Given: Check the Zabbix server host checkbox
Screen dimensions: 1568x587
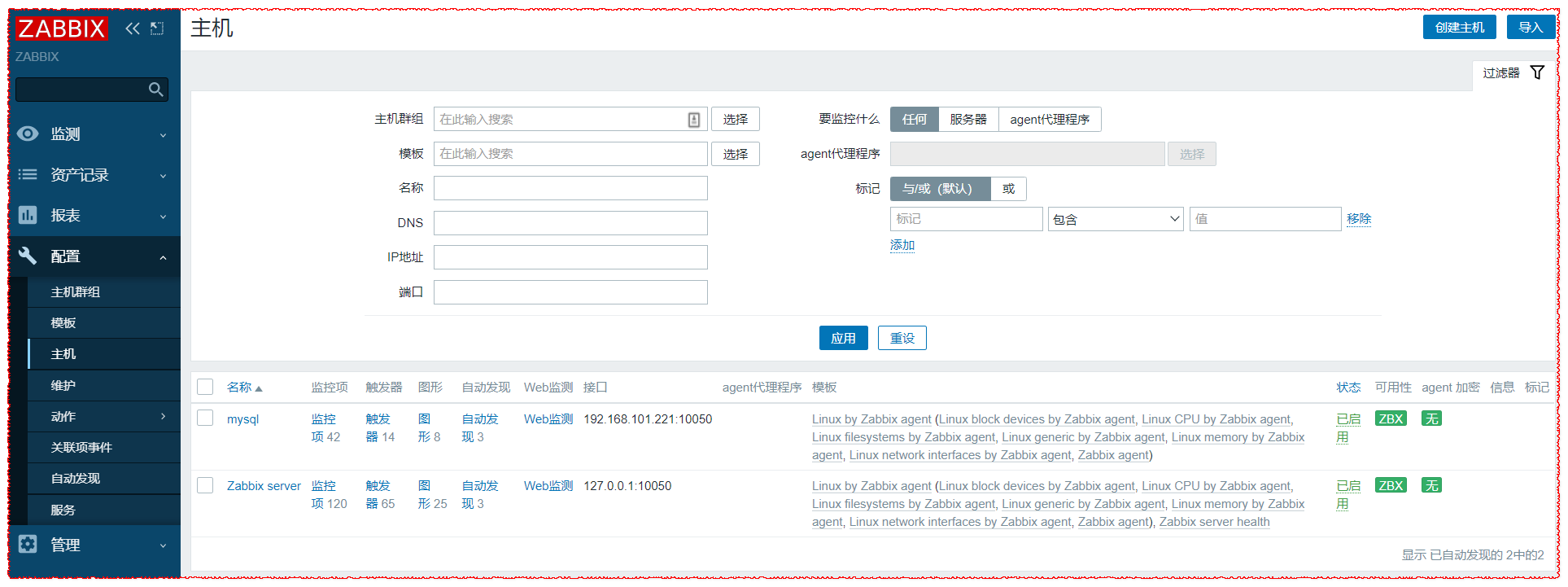Looking at the screenshot, I should [x=205, y=485].
